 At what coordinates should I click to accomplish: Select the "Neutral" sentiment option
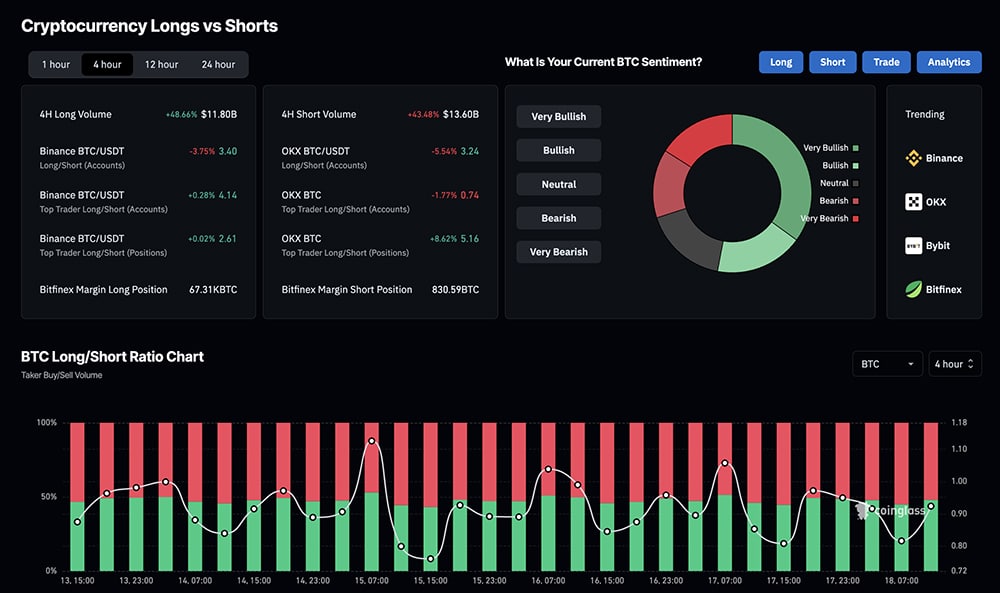point(558,184)
